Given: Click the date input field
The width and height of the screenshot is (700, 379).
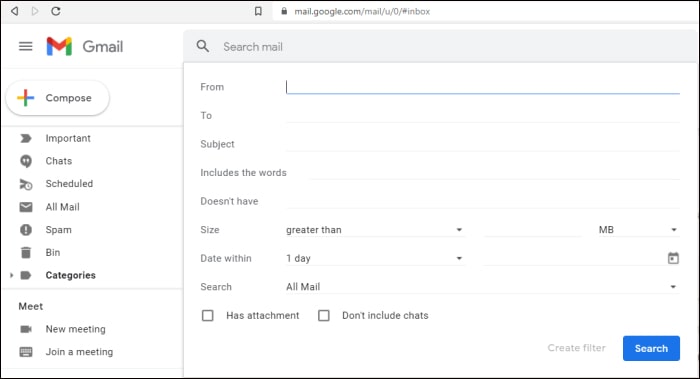Looking at the screenshot, I should pyautogui.click(x=574, y=258).
